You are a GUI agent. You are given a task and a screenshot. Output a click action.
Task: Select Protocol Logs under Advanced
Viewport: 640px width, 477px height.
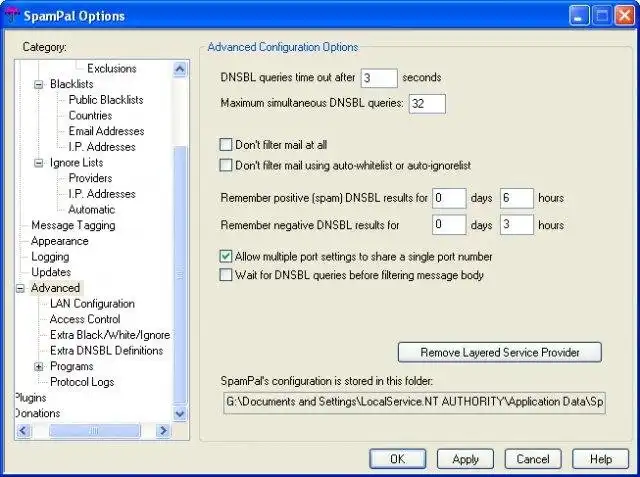click(82, 382)
